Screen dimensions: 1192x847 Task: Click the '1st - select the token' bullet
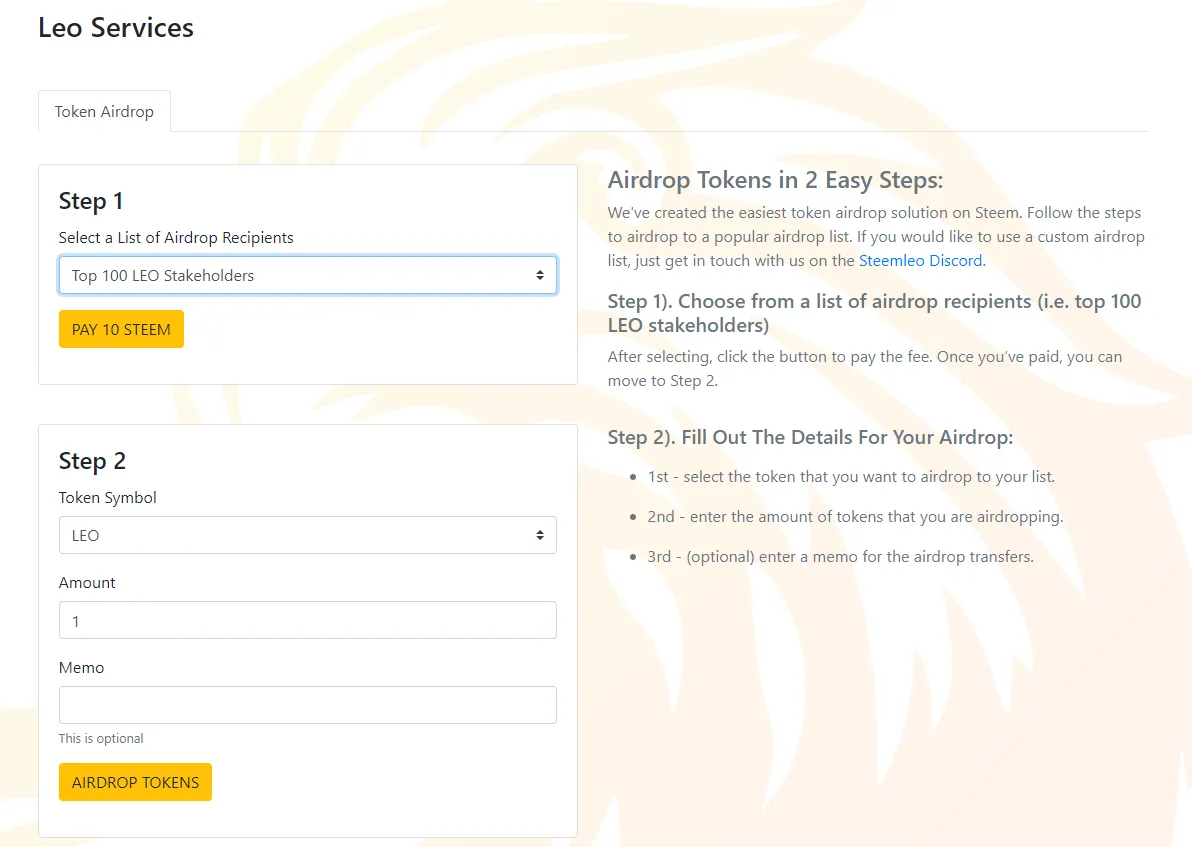[x=851, y=477]
